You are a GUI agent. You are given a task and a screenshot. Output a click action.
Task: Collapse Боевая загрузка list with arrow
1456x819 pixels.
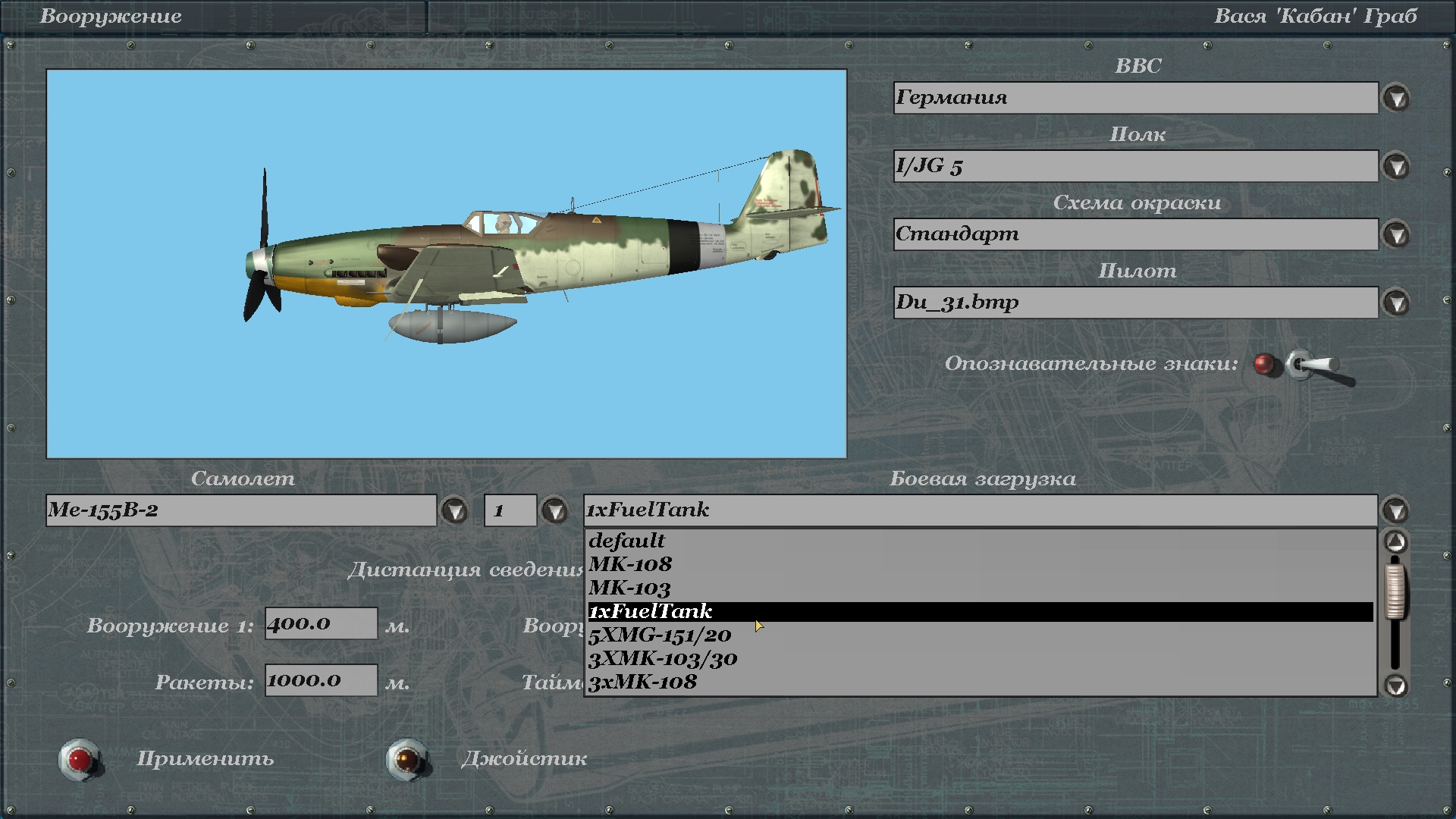tap(1396, 510)
